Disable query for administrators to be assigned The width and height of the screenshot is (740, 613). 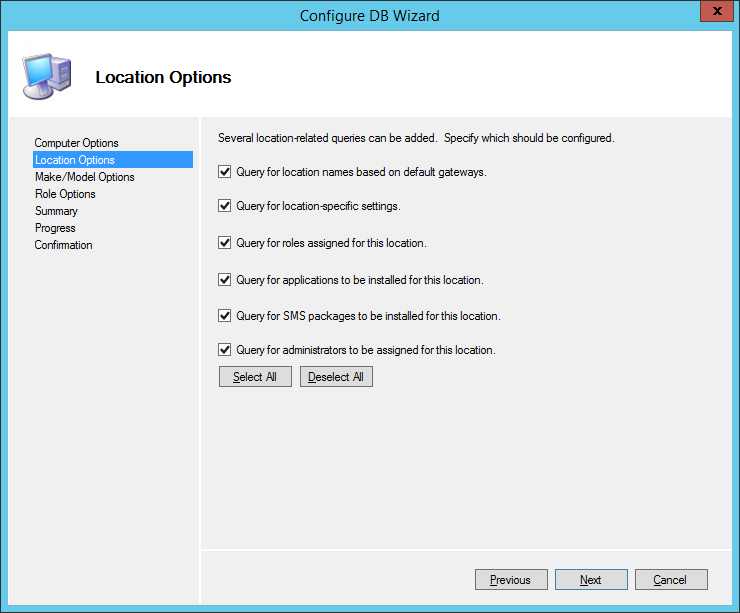pyautogui.click(x=225, y=350)
